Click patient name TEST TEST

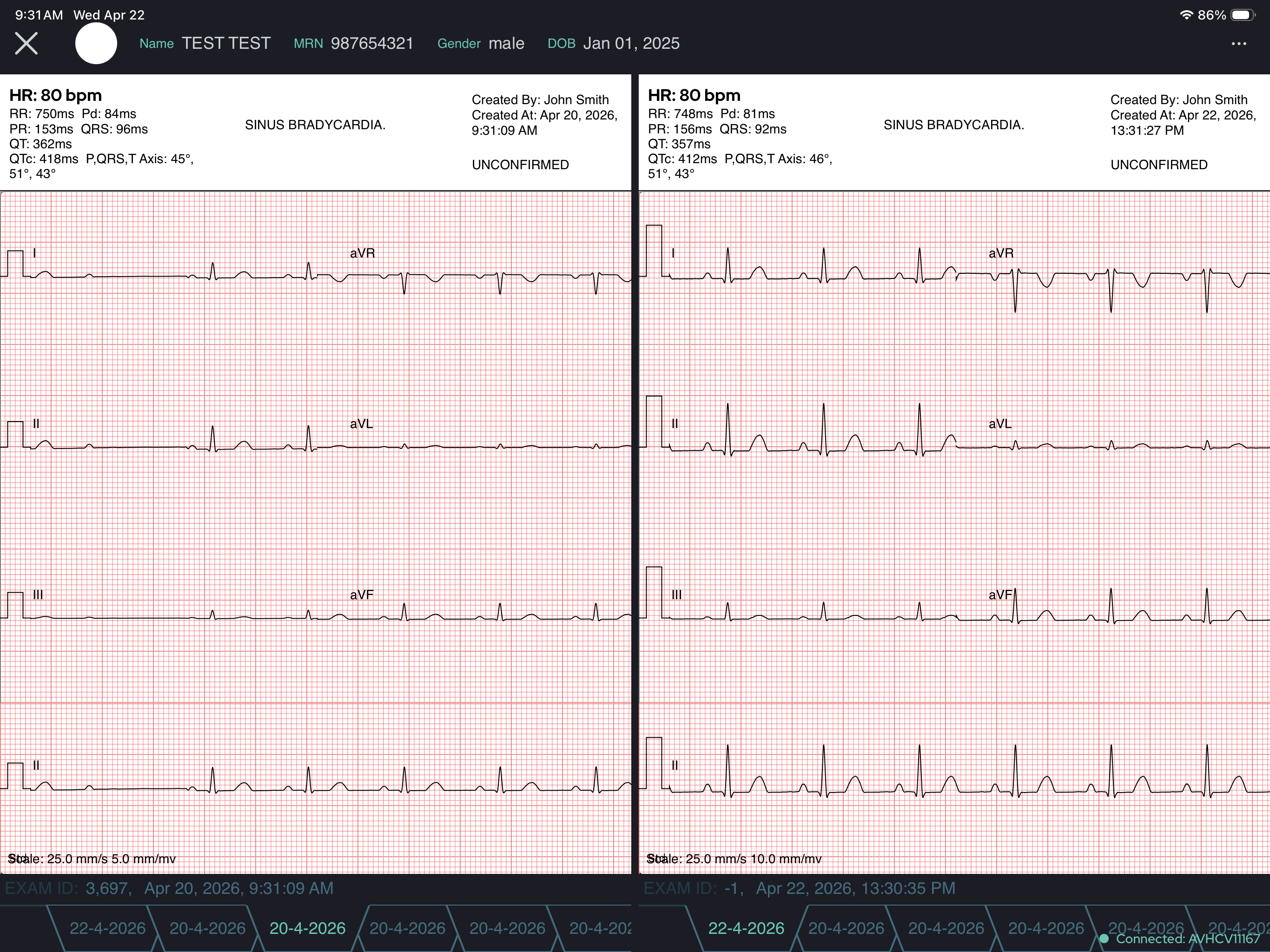click(225, 44)
